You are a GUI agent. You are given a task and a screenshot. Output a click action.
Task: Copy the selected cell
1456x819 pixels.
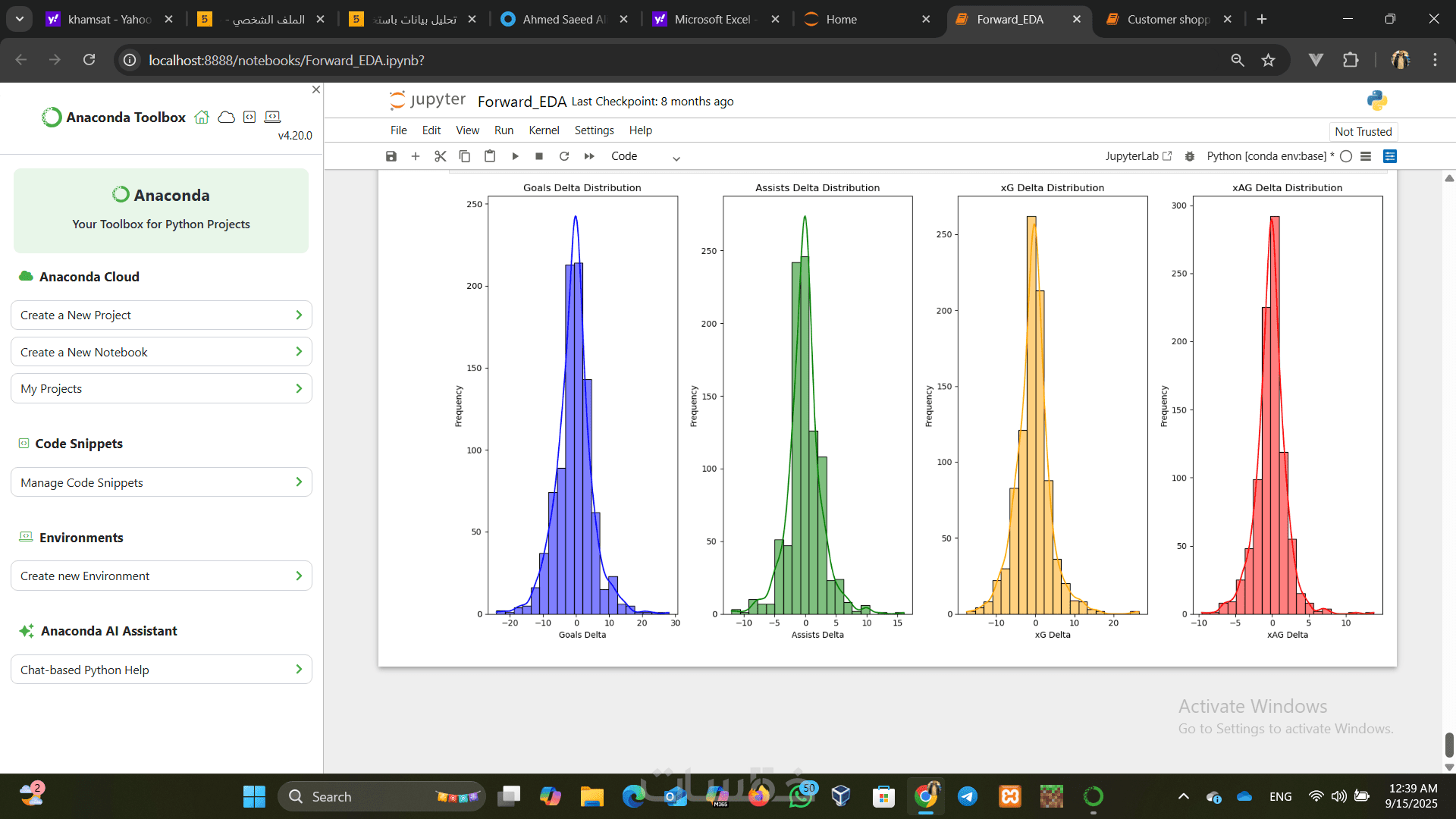465,156
